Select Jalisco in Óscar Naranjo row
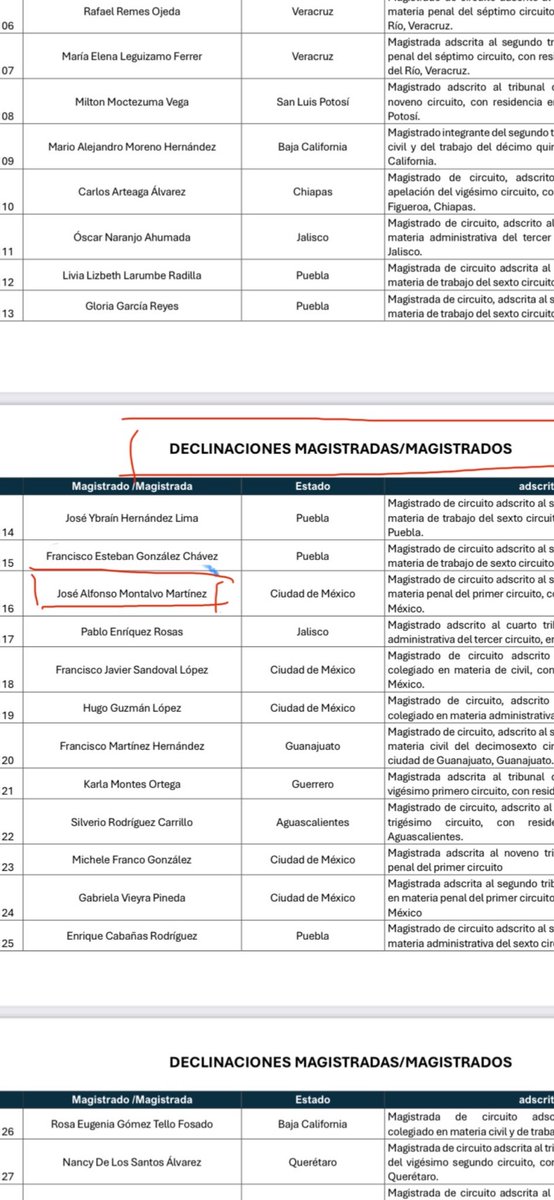Screen dimensions: 554x1200 tap(315, 237)
